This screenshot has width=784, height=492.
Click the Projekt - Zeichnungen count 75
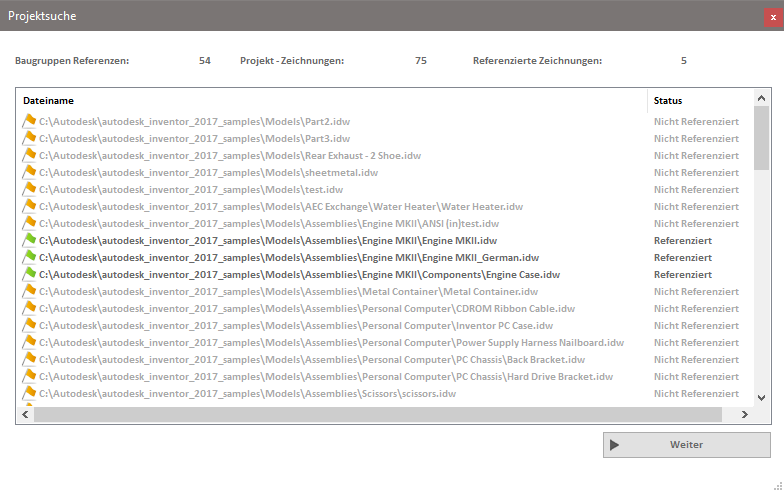point(420,60)
